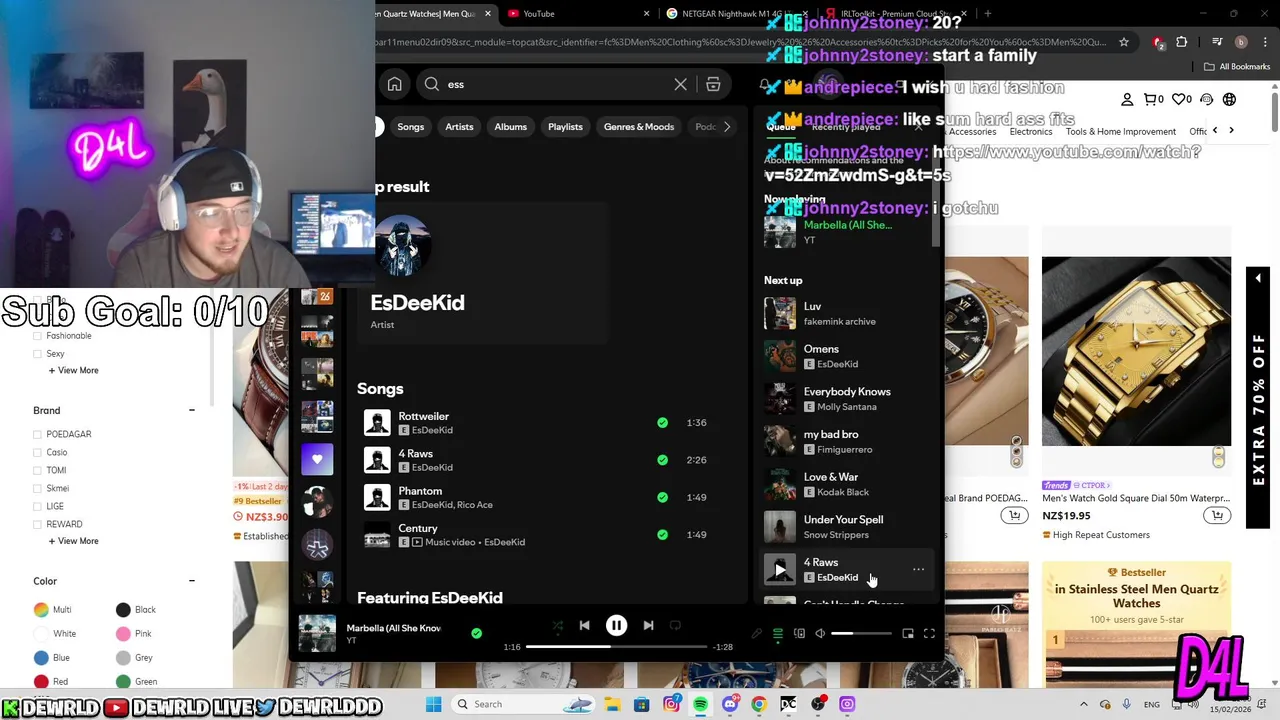This screenshot has height=720, width=1280.
Task: Toggle repeat in Spotify player
Action: (x=675, y=626)
